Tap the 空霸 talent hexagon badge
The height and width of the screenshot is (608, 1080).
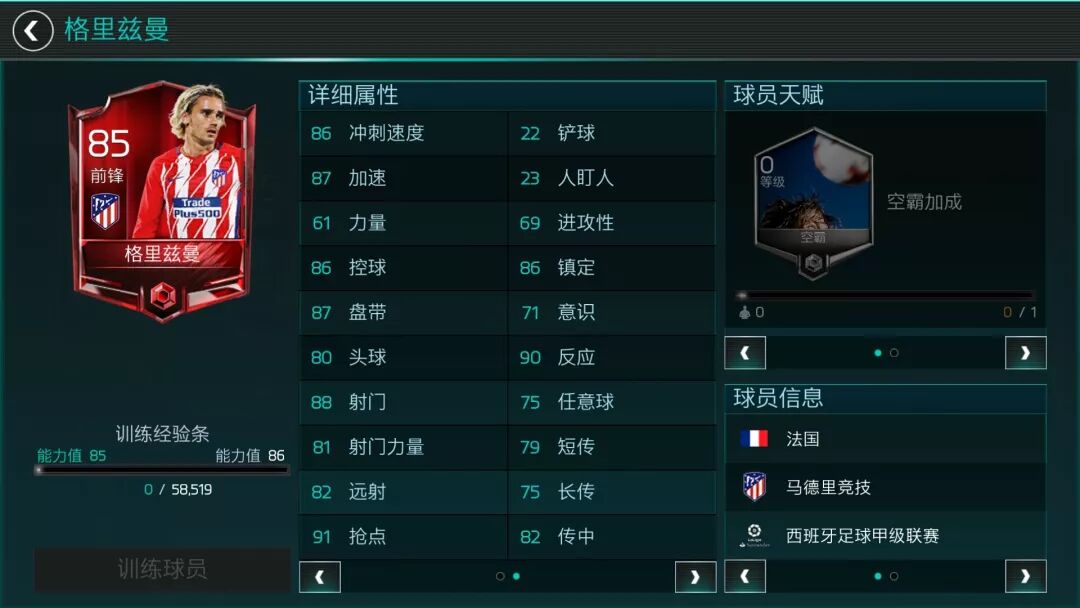[813, 202]
